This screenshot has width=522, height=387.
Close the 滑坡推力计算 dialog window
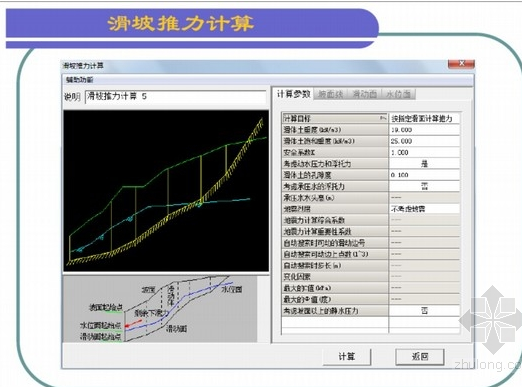pos(461,63)
